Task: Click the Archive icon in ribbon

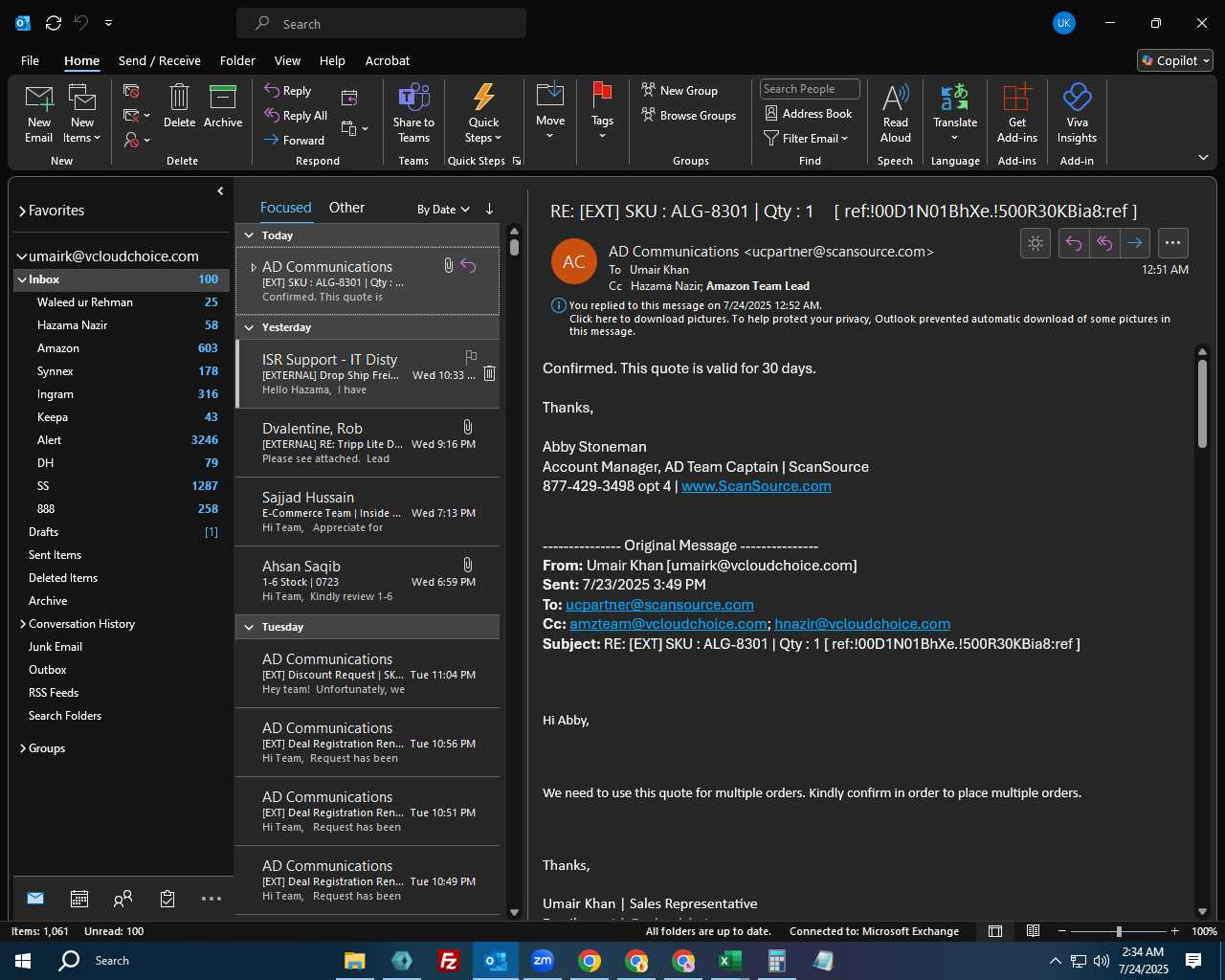Action: tap(223, 105)
